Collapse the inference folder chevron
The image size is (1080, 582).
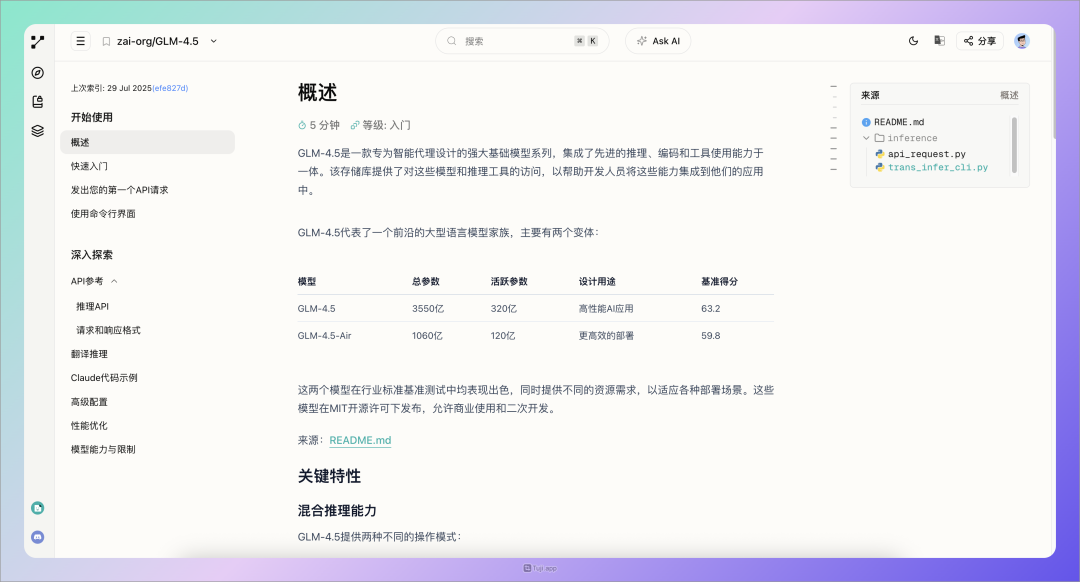(x=866, y=138)
